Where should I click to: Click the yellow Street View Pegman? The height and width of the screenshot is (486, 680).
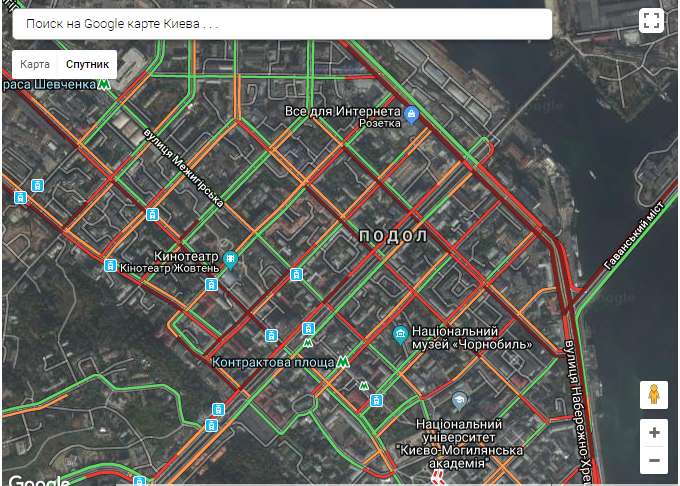coord(654,395)
